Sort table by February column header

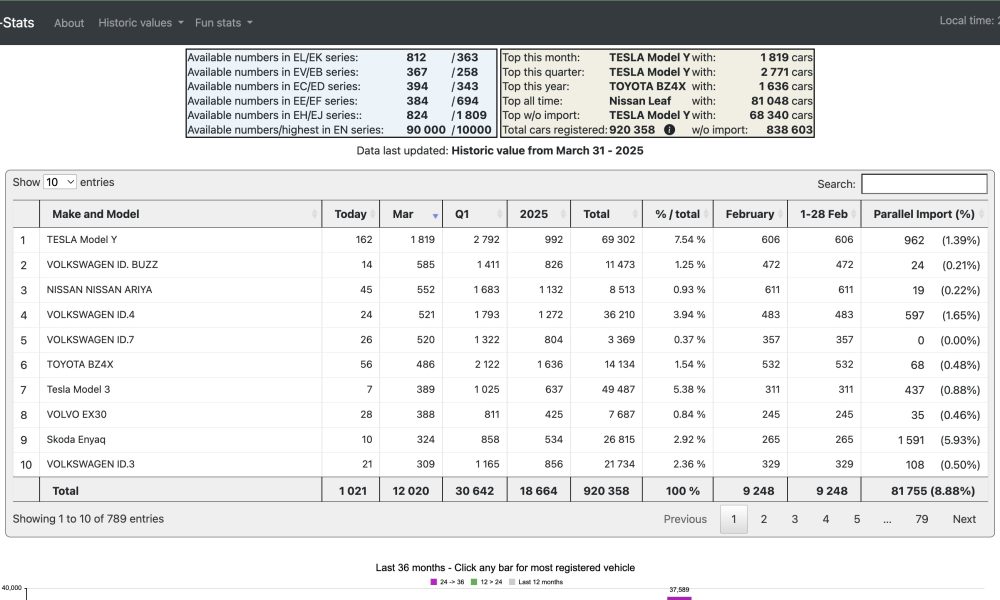(750, 214)
